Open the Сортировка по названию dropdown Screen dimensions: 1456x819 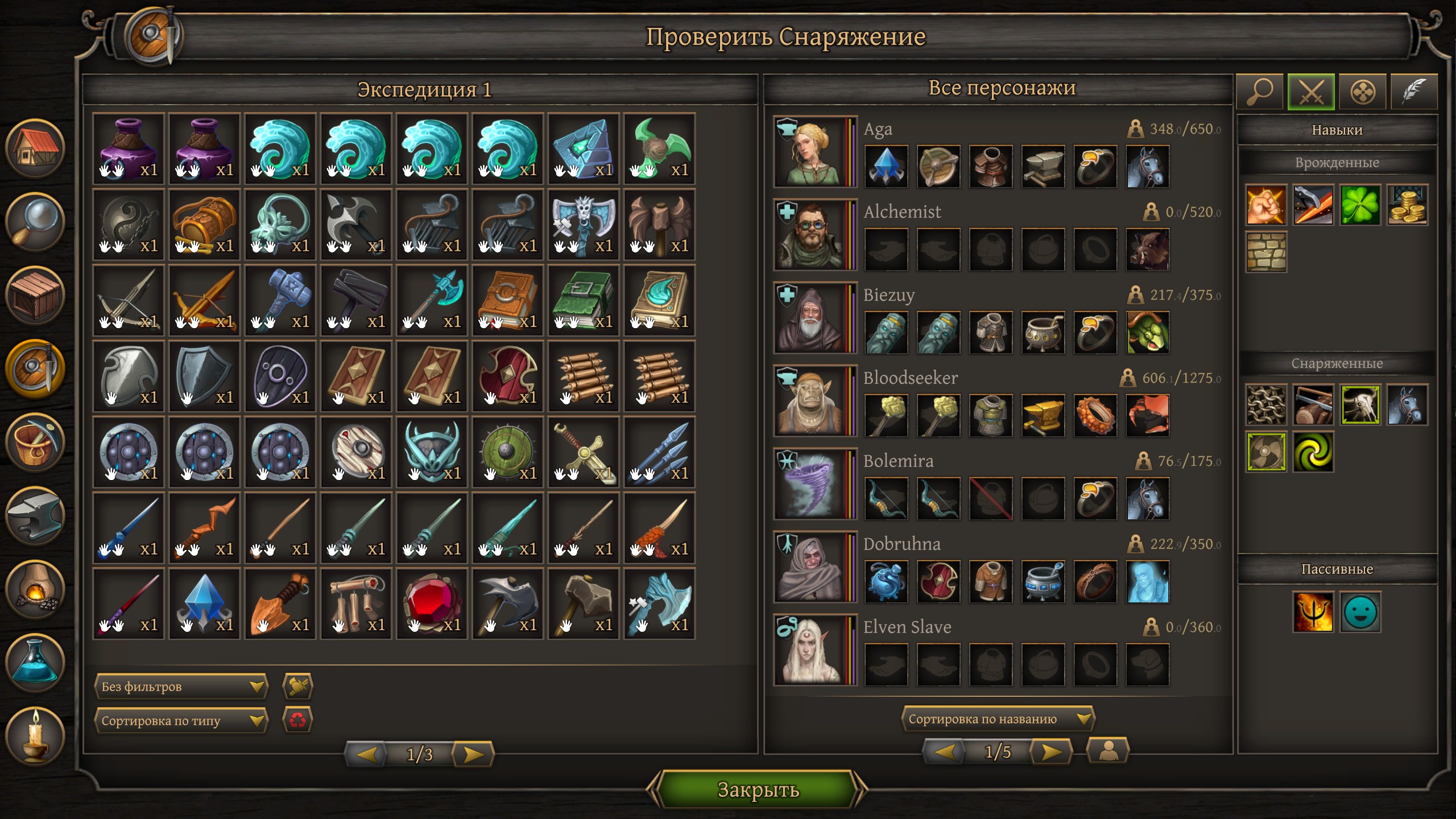(998, 719)
